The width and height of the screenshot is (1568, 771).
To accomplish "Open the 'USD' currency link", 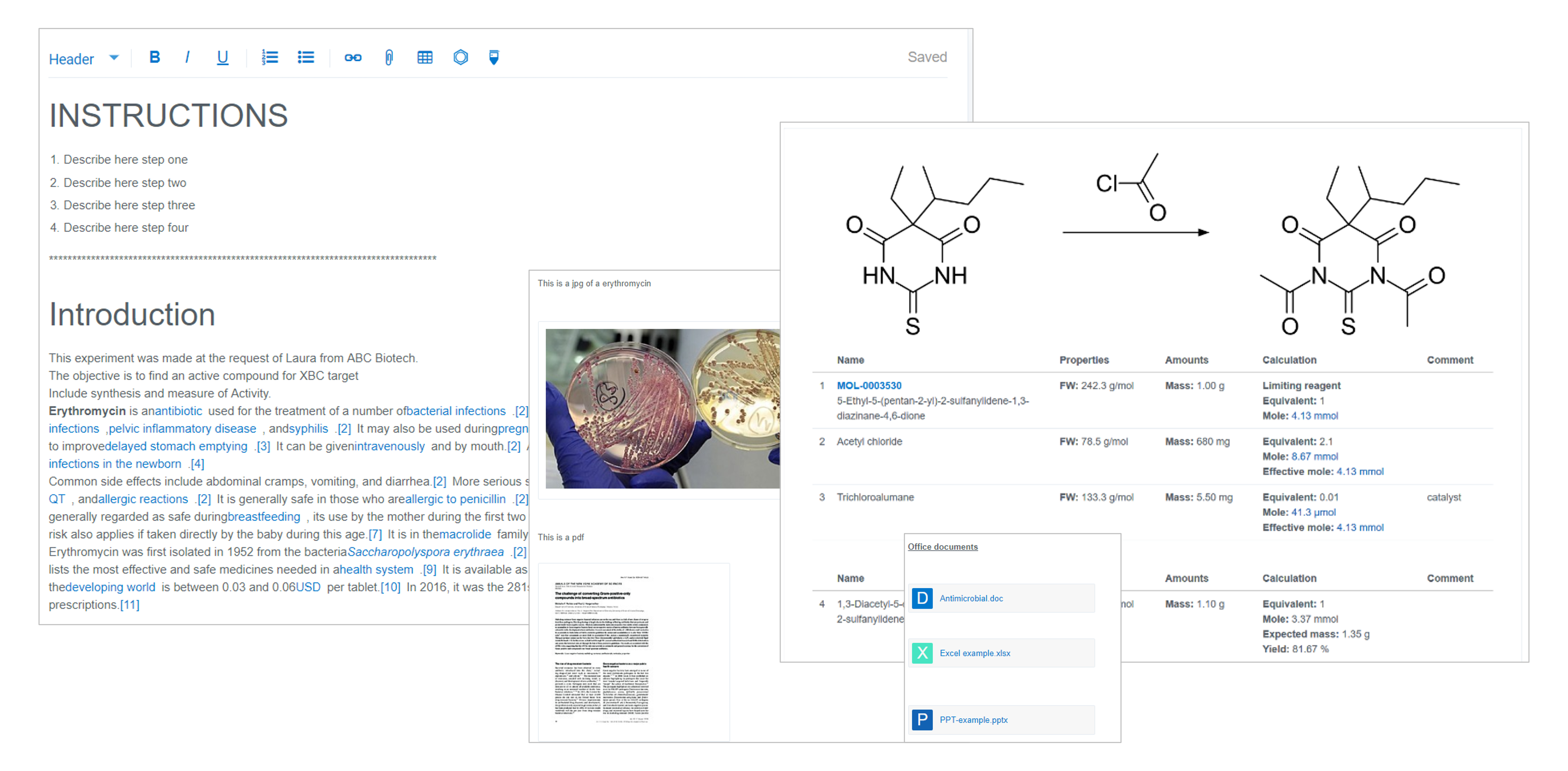I will point(308,587).
